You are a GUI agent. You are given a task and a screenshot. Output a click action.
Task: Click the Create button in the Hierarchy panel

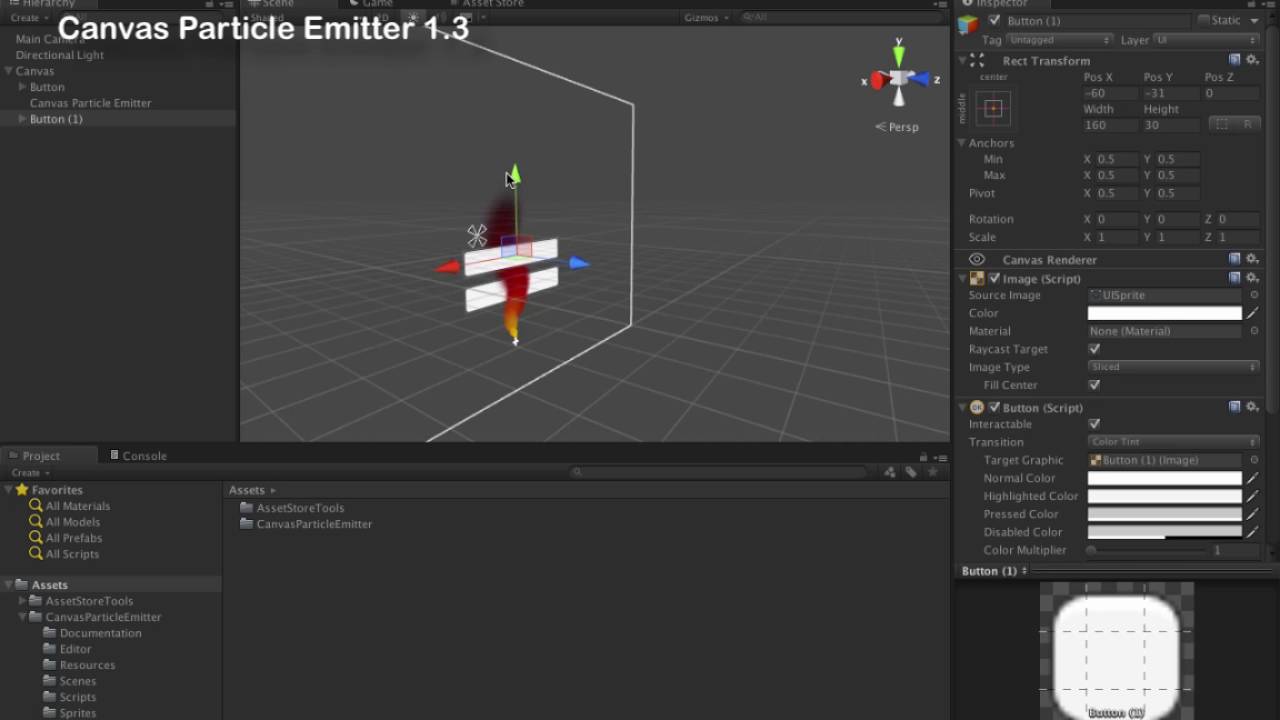(x=27, y=17)
